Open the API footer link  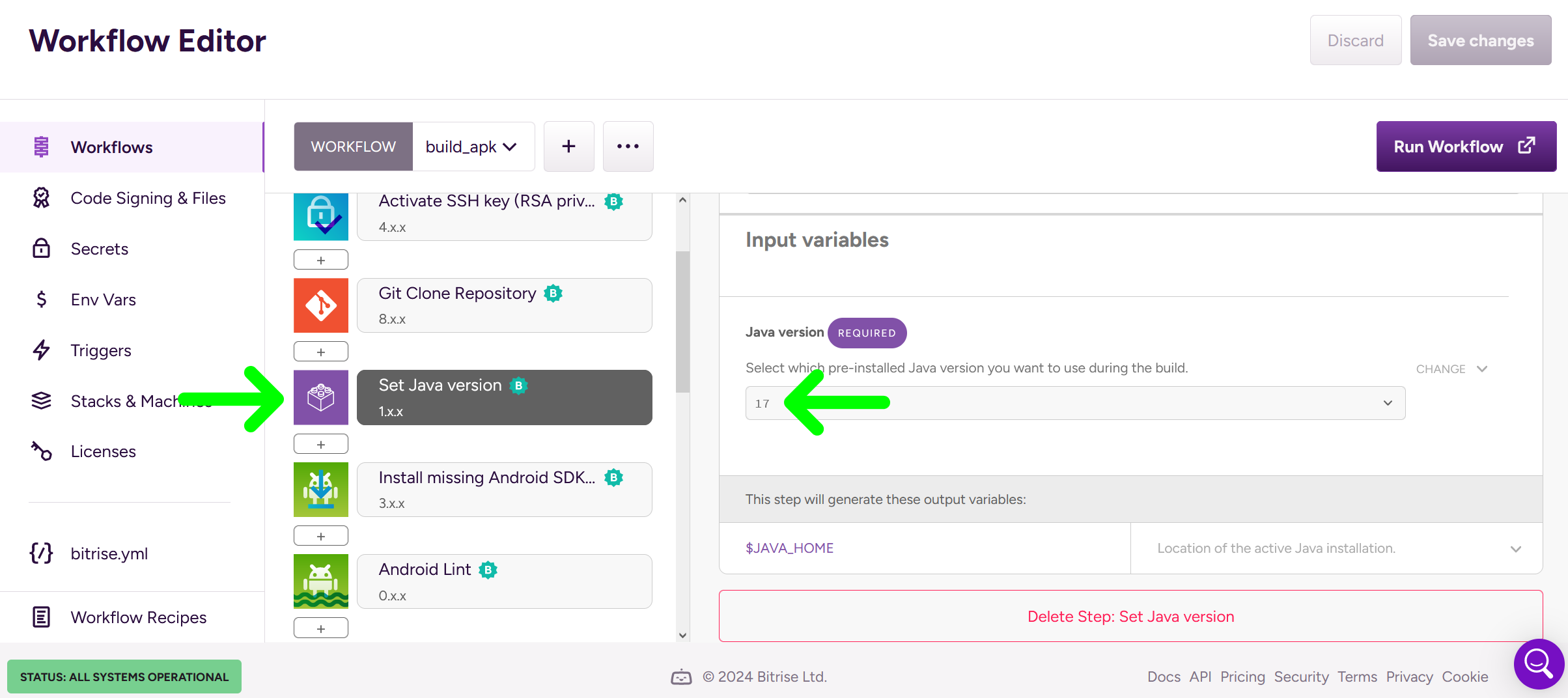point(1200,677)
